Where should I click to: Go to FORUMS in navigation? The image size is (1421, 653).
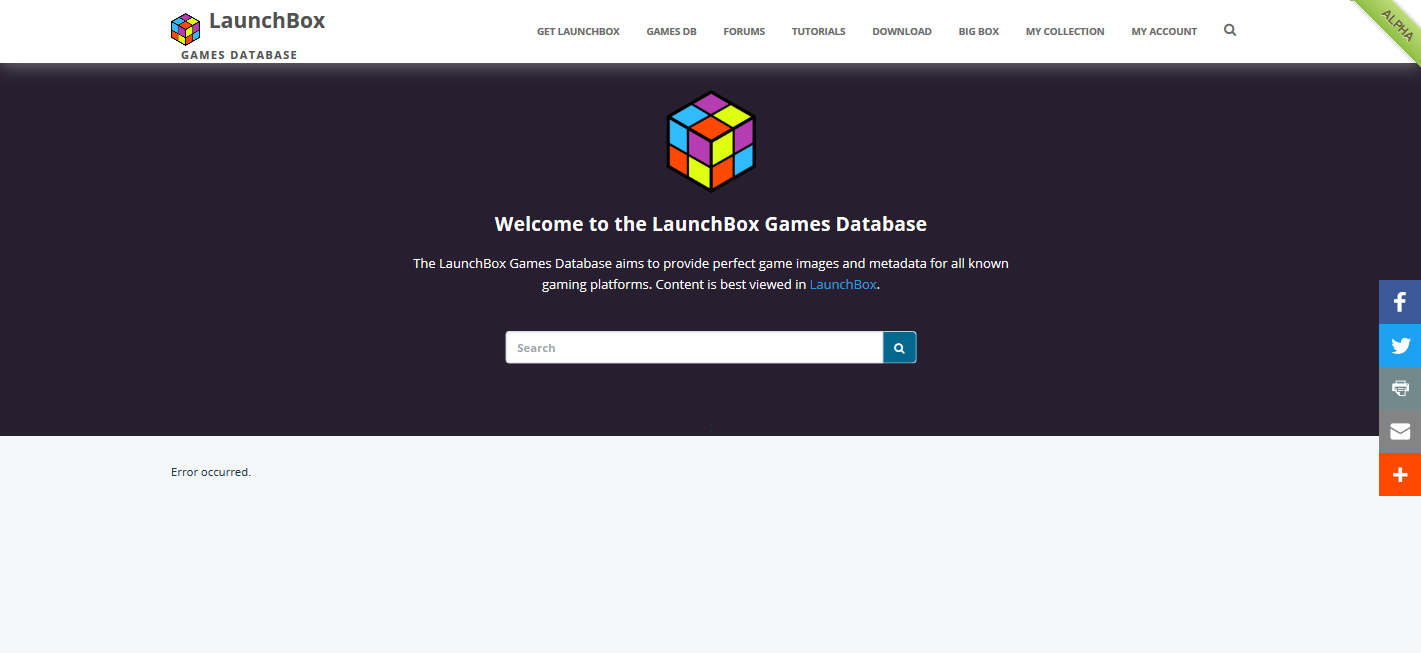(744, 32)
